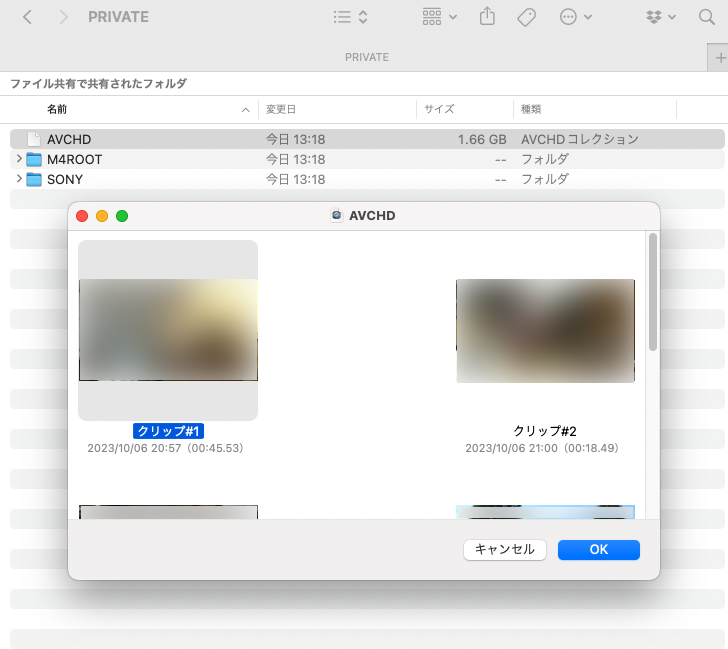The height and width of the screenshot is (649, 728).
Task: Click the 1.66 GB size cell
Action: click(482, 140)
